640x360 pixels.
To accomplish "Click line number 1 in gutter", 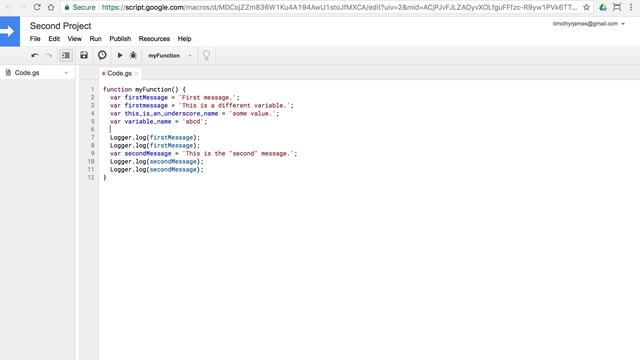I will pos(92,89).
